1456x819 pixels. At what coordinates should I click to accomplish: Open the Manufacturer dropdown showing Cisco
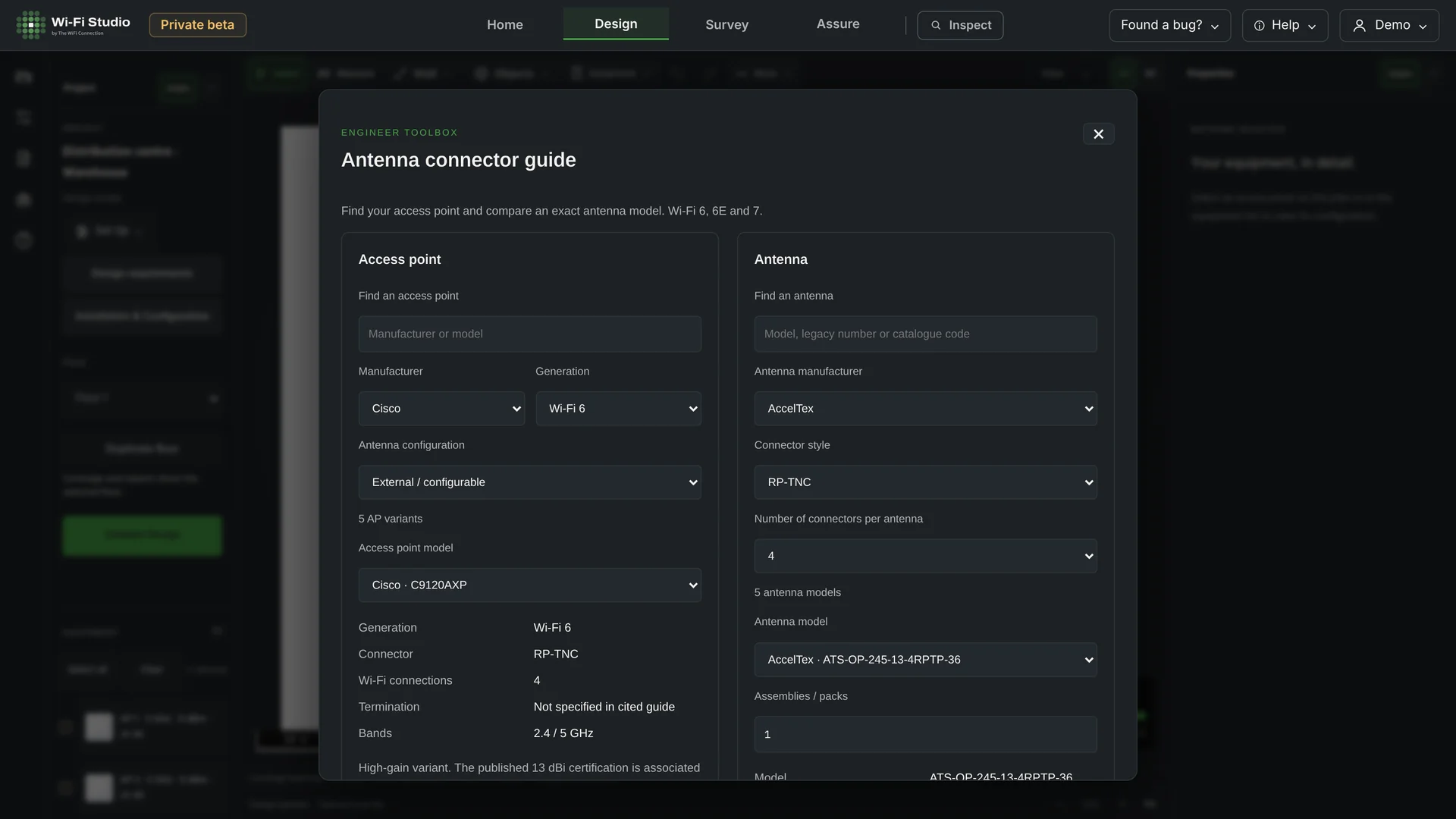click(441, 409)
